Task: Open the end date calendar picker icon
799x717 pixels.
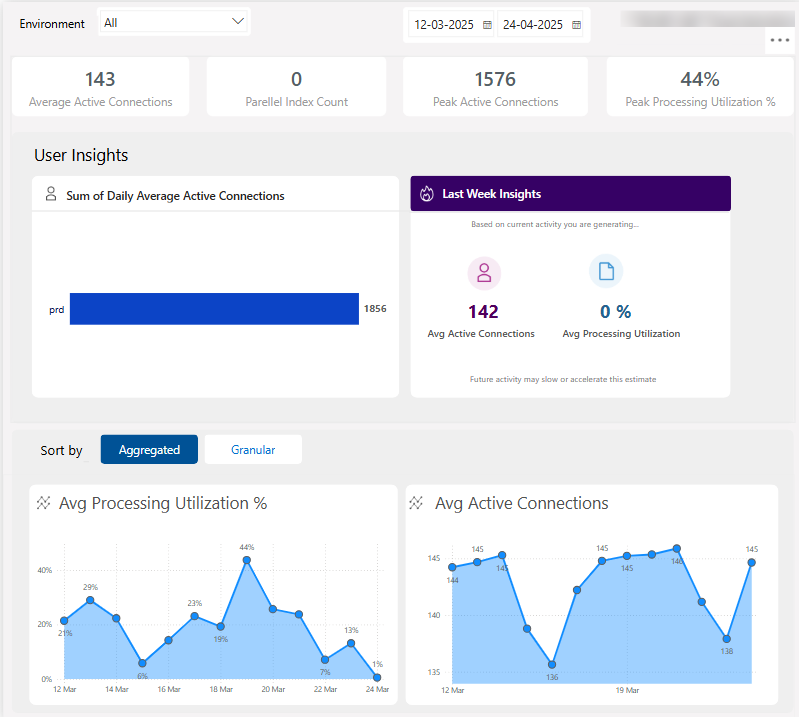Action: point(576,25)
